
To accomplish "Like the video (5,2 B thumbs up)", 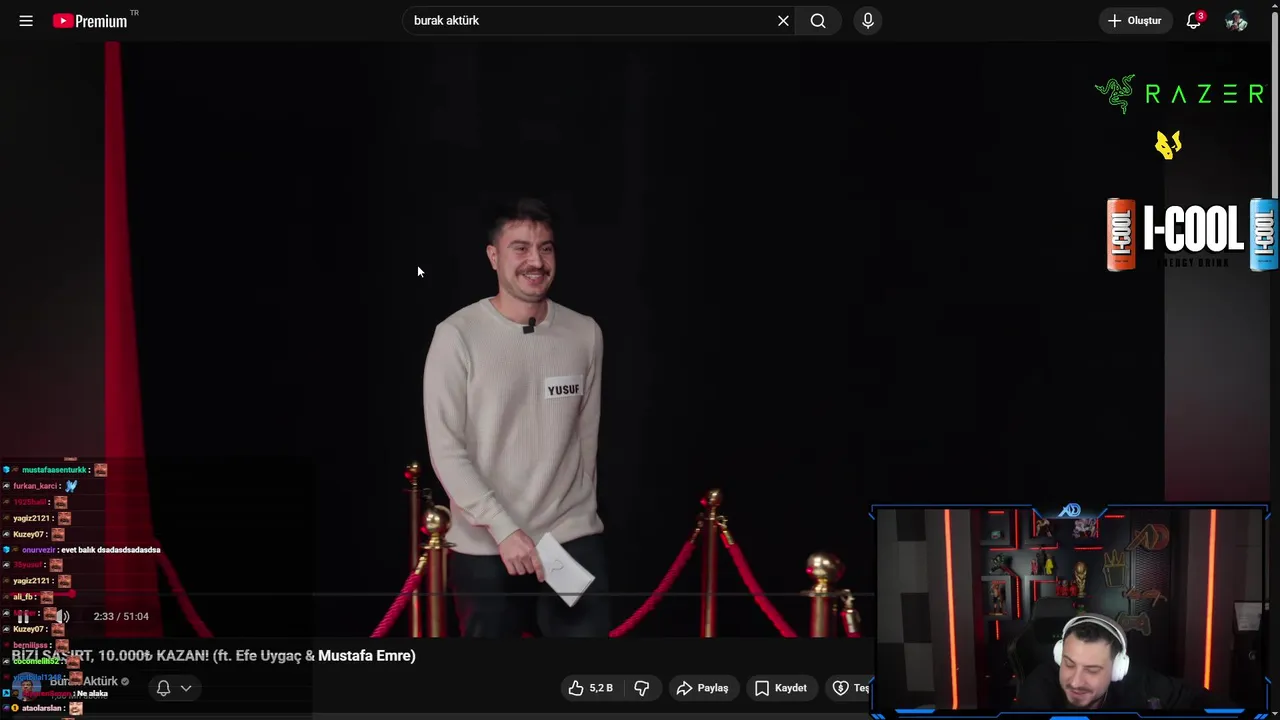I will 590,688.
